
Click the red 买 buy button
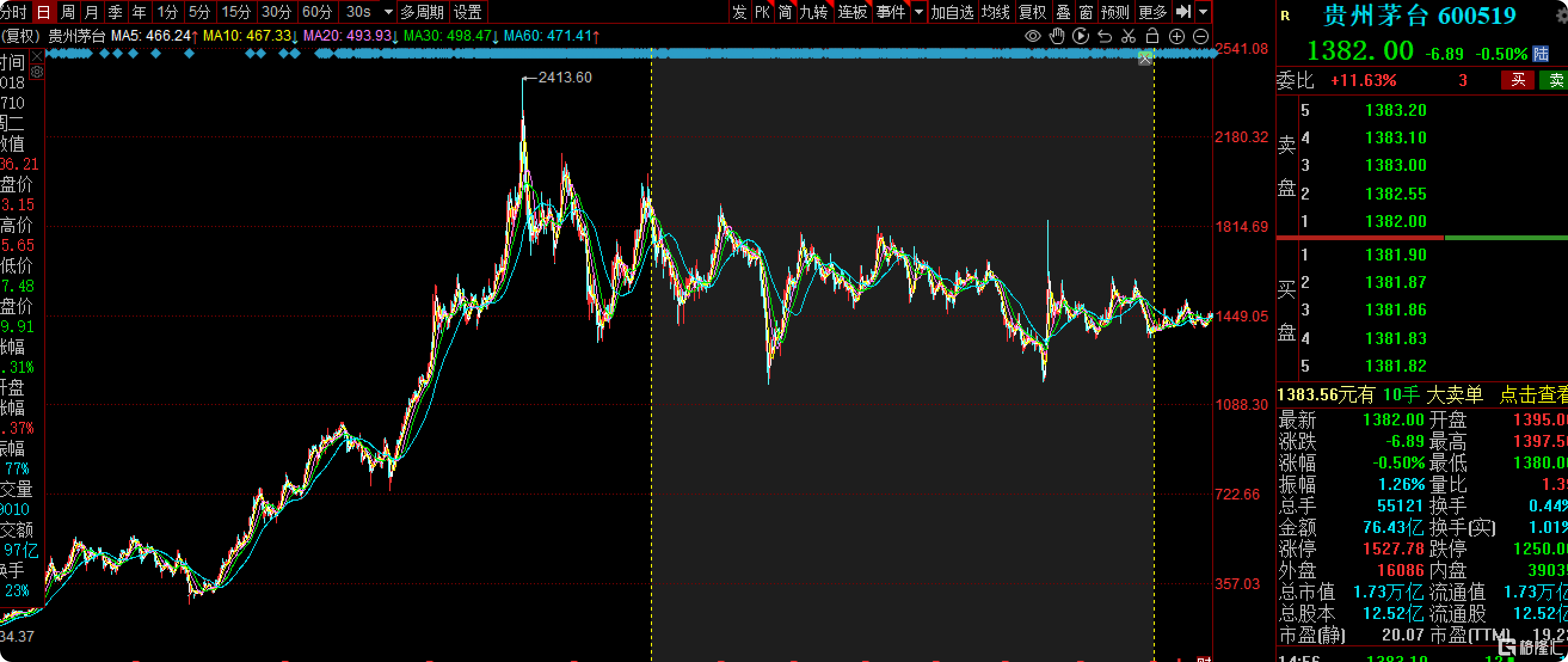tap(1518, 80)
